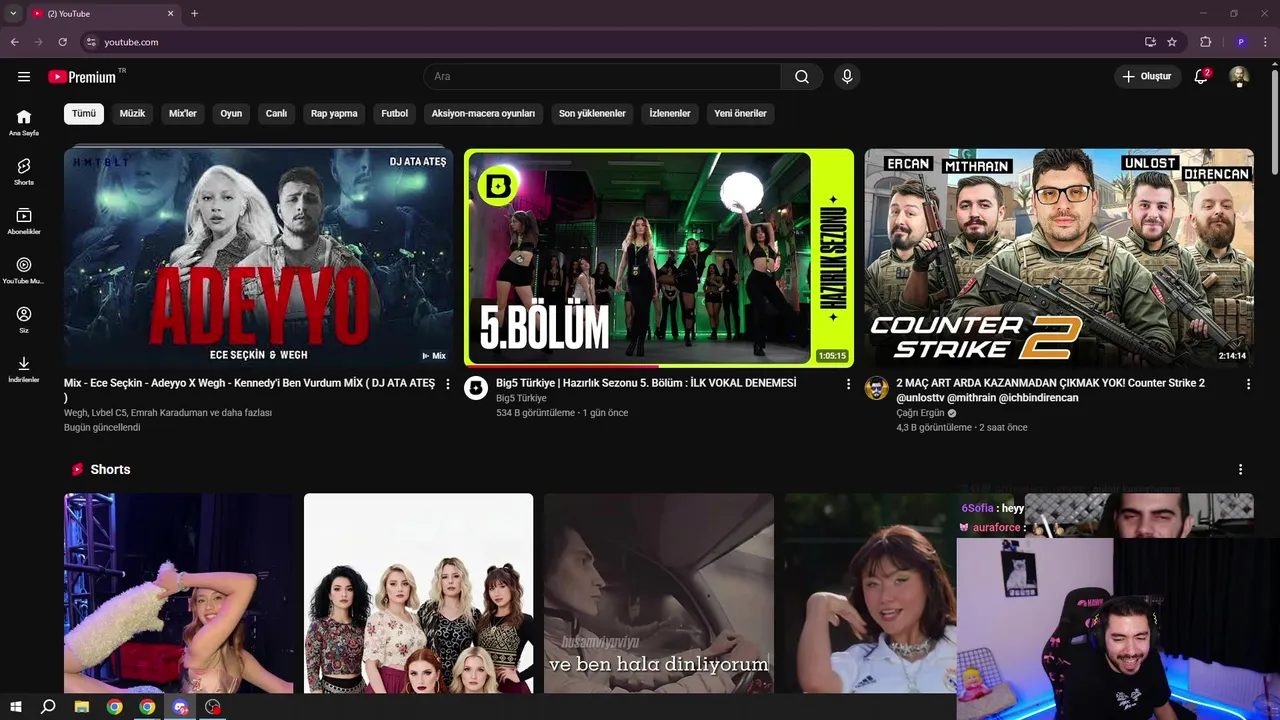Open options for Adeyyo mix video

coord(448,384)
